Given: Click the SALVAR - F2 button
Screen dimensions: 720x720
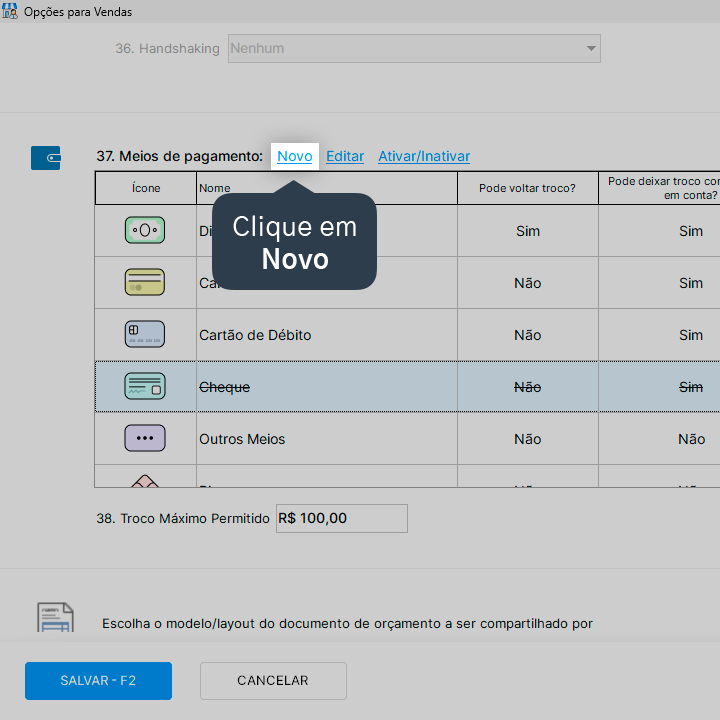Looking at the screenshot, I should pyautogui.click(x=98, y=681).
